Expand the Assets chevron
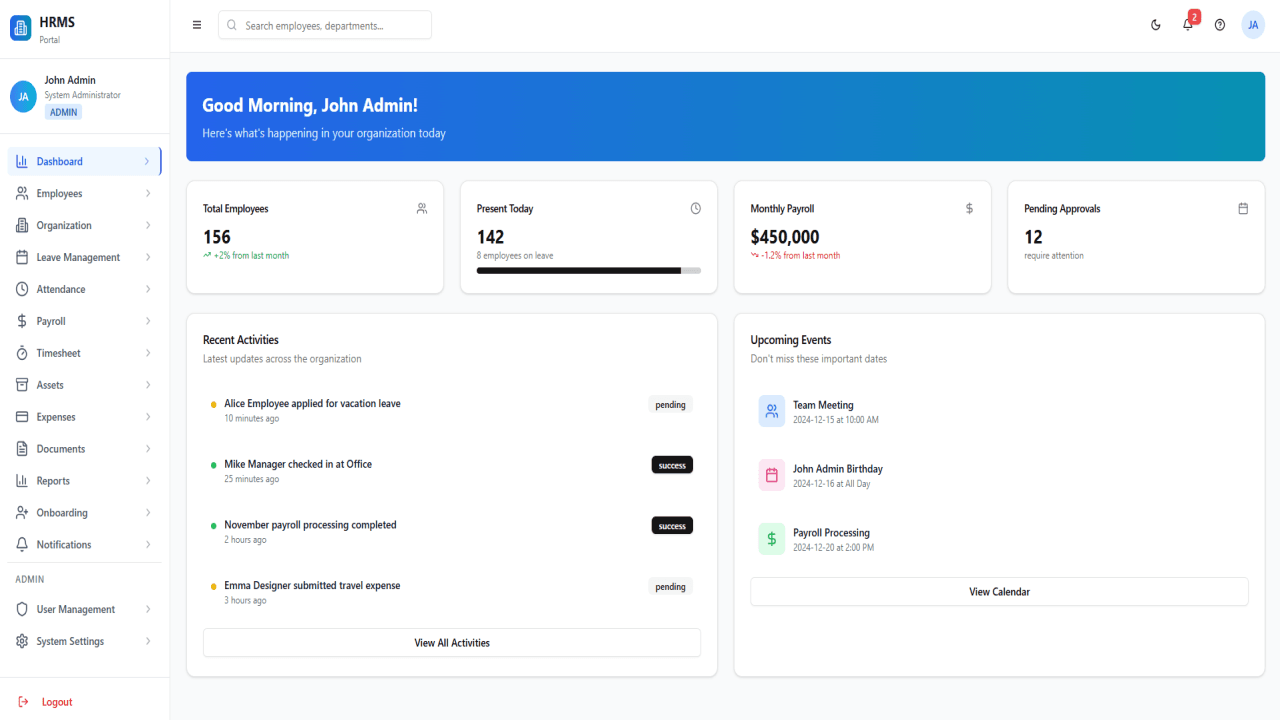 pos(147,385)
